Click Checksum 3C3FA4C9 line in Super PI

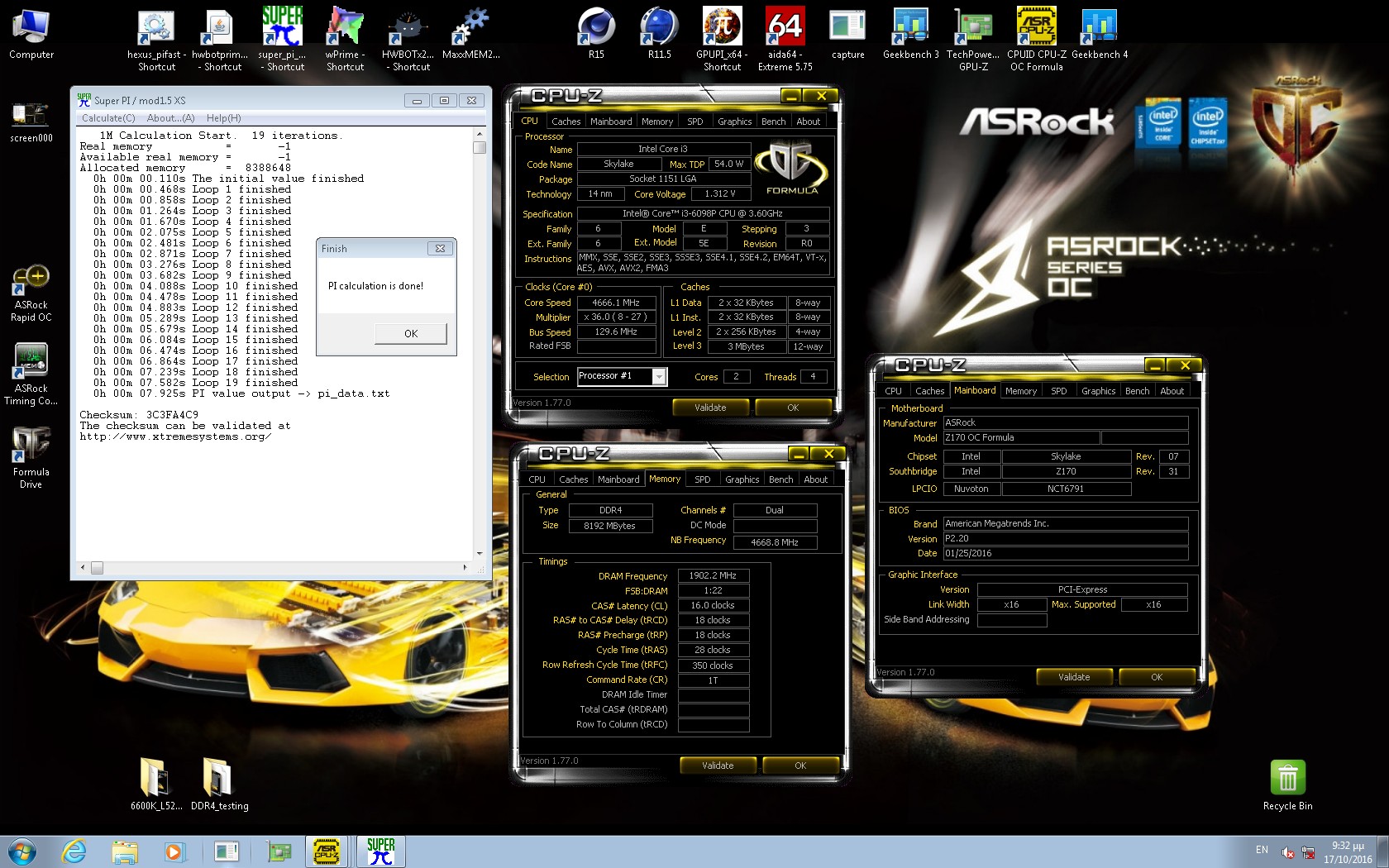pos(139,415)
